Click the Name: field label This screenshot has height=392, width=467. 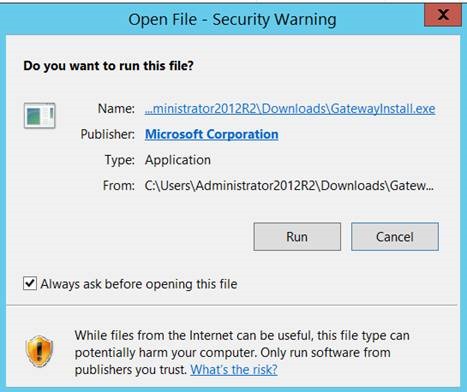click(x=116, y=109)
